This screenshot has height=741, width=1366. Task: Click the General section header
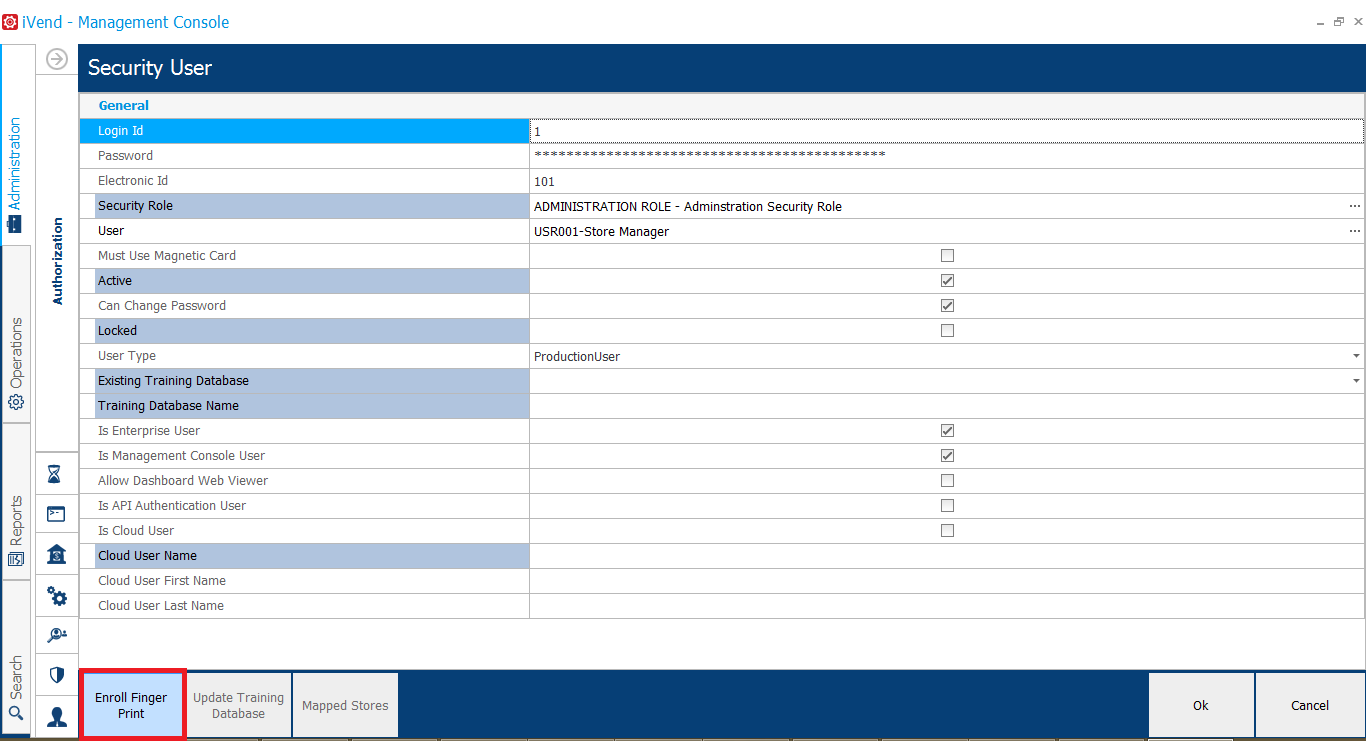point(123,105)
